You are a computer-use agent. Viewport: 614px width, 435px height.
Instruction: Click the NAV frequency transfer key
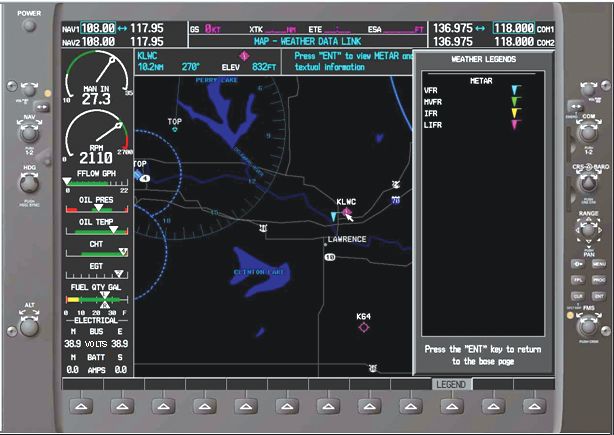41,106
